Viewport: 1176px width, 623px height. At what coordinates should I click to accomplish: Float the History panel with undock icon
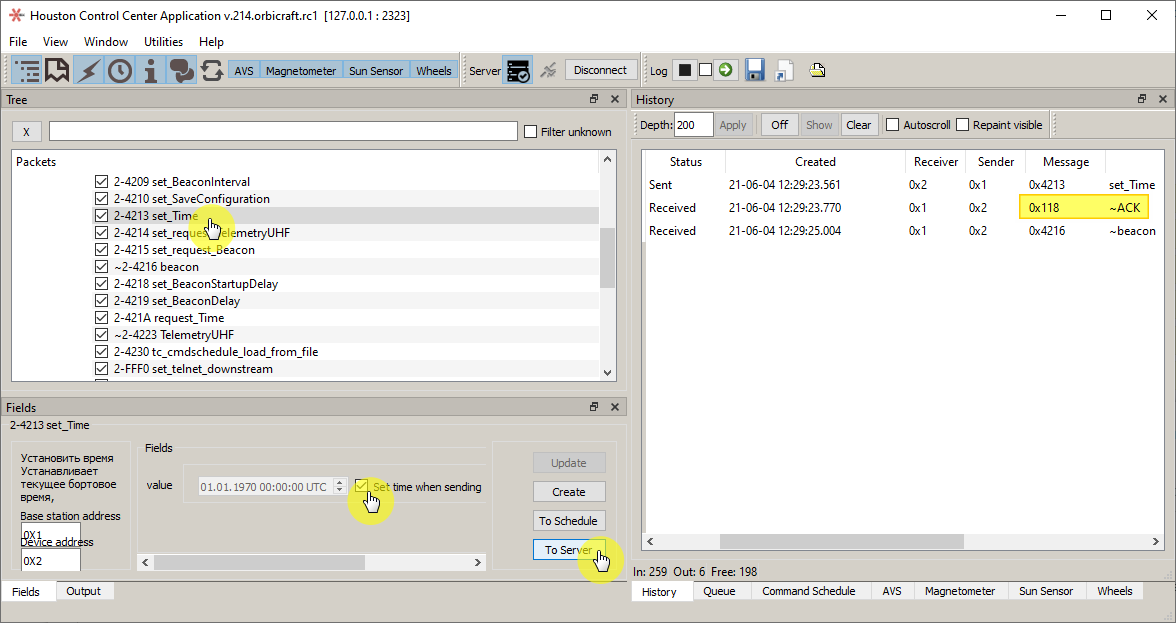click(1142, 99)
